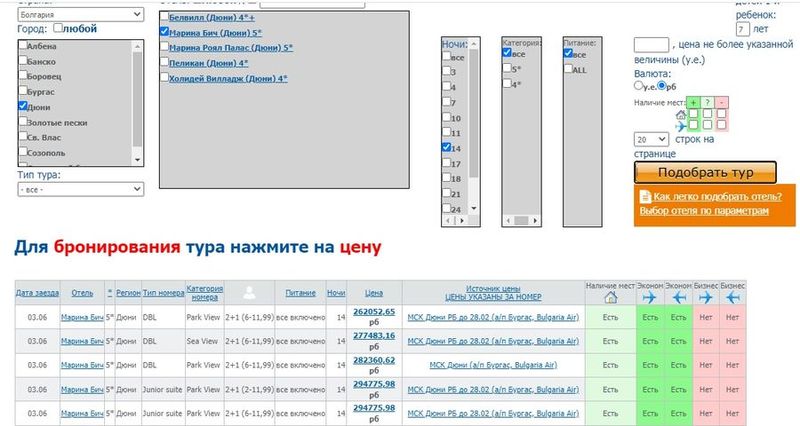The width and height of the screenshot is (800, 426).
Task: Click the maximum price input field
Action: click(651, 45)
